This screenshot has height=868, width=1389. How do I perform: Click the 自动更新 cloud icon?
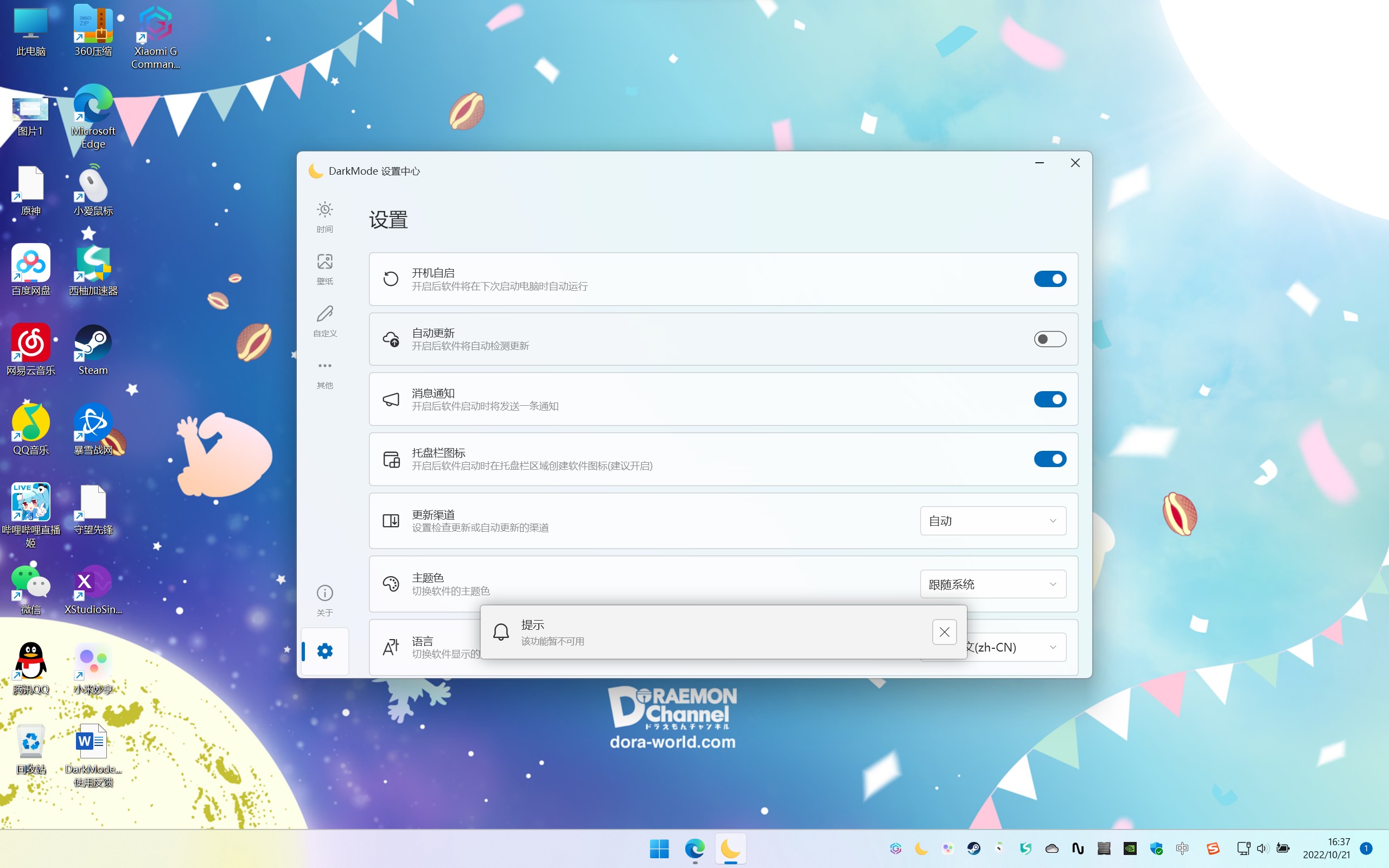point(391,339)
